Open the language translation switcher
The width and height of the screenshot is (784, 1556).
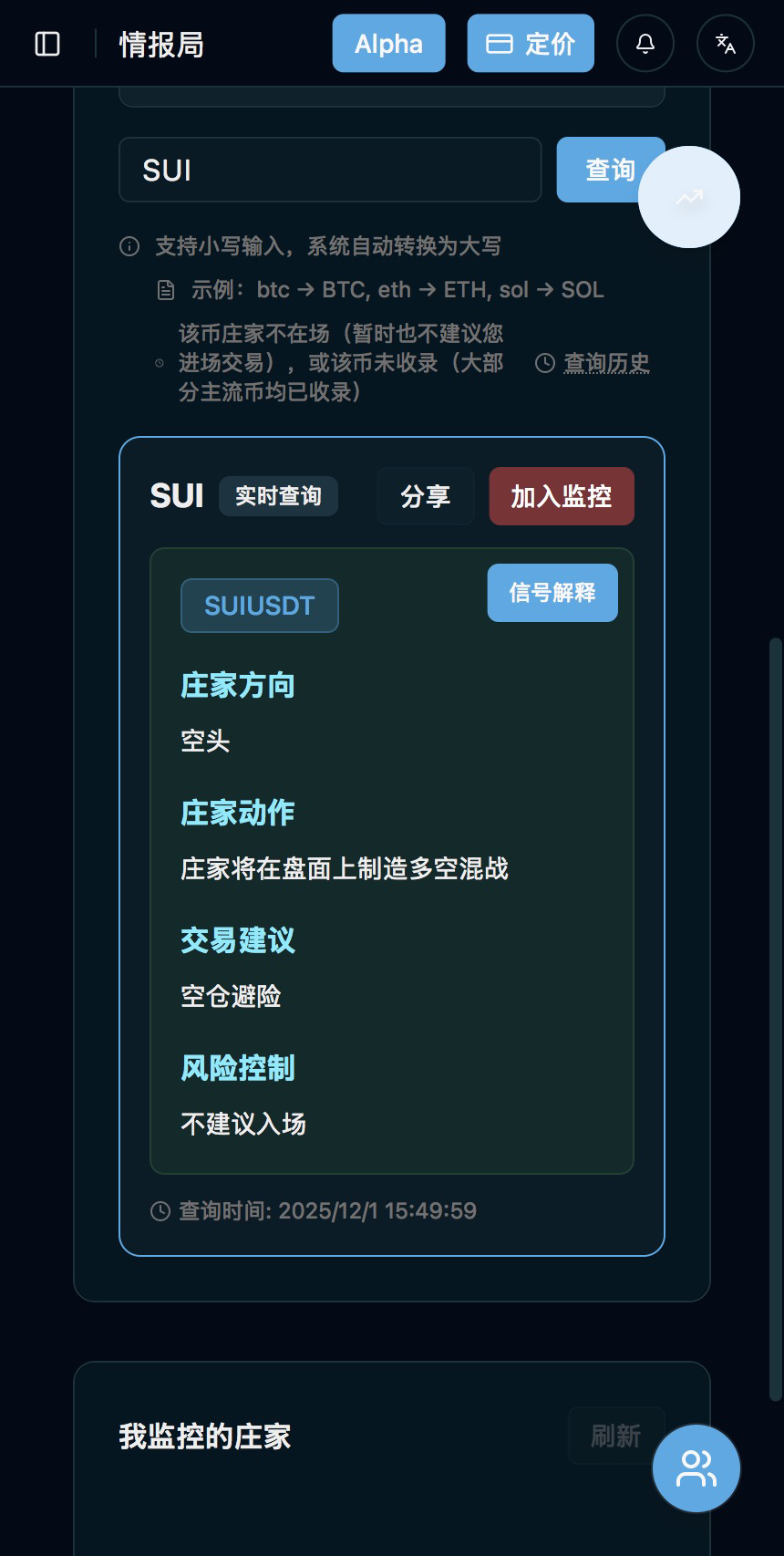click(x=726, y=44)
